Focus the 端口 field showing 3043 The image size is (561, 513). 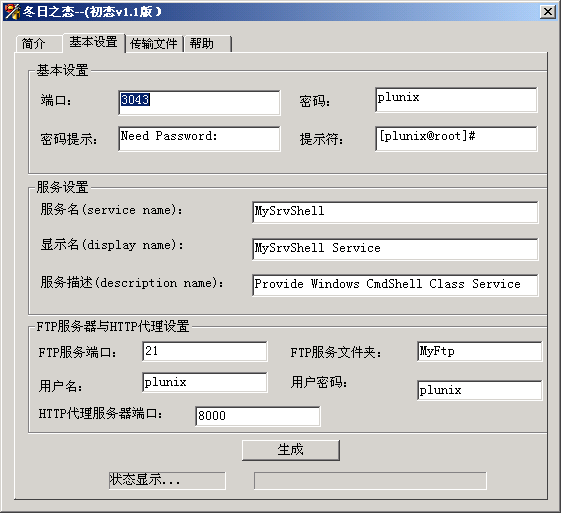199,103
